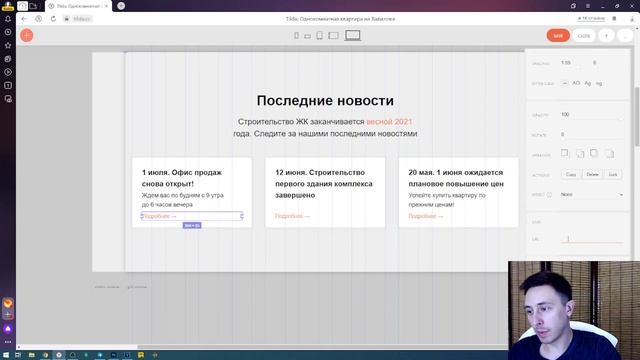
Task: Click the third arrange layer icon
Action: 594,153
